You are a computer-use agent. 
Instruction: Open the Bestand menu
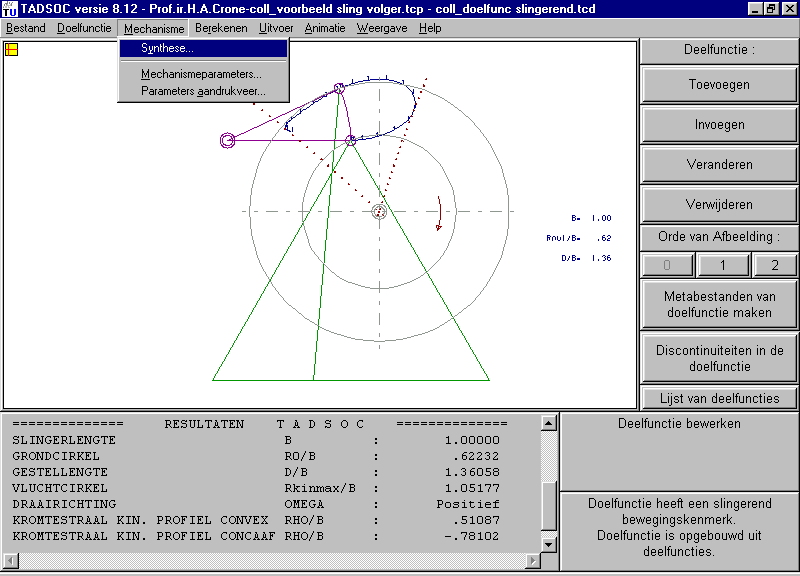point(26,28)
